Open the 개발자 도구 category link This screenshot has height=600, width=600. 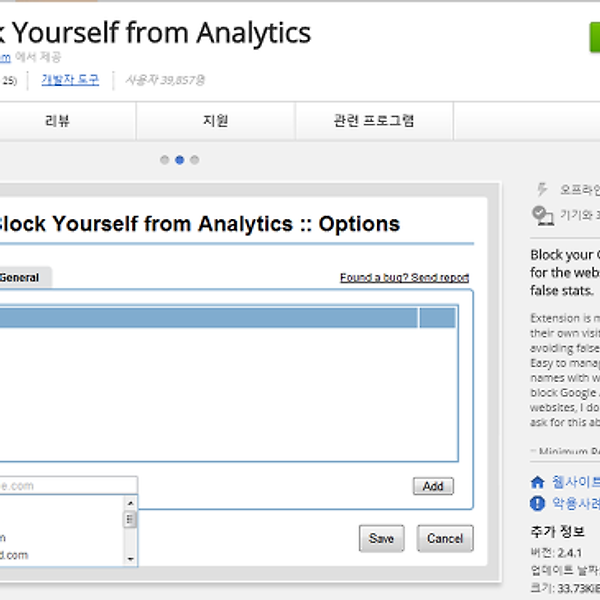70,79
